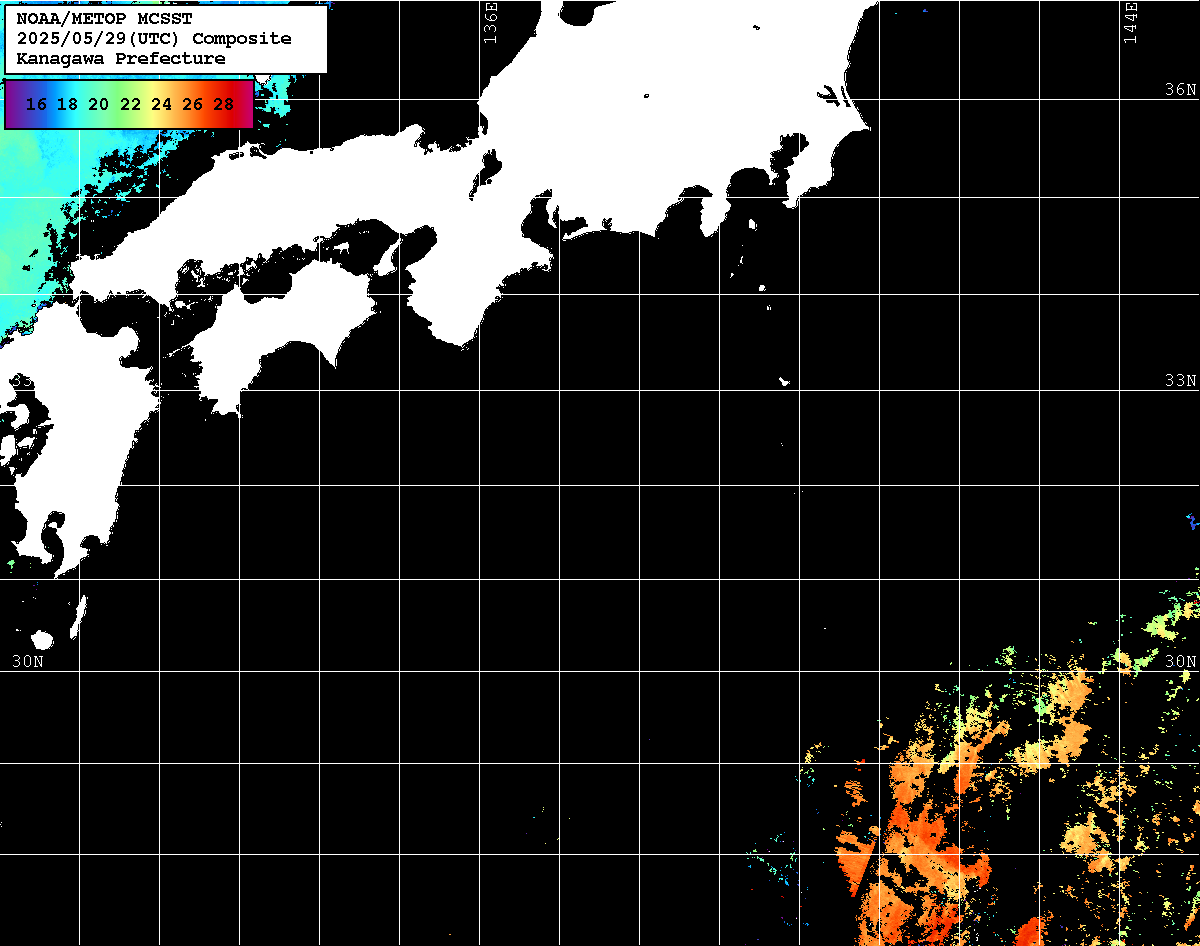Click the temperature color scale legend bar

(x=129, y=104)
